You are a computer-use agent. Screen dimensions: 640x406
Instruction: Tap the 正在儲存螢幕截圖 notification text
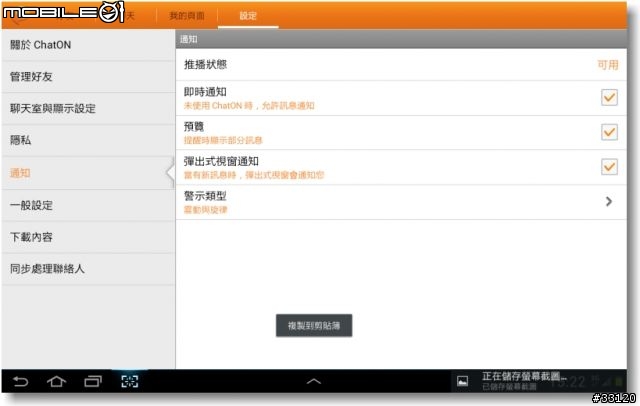click(x=524, y=376)
